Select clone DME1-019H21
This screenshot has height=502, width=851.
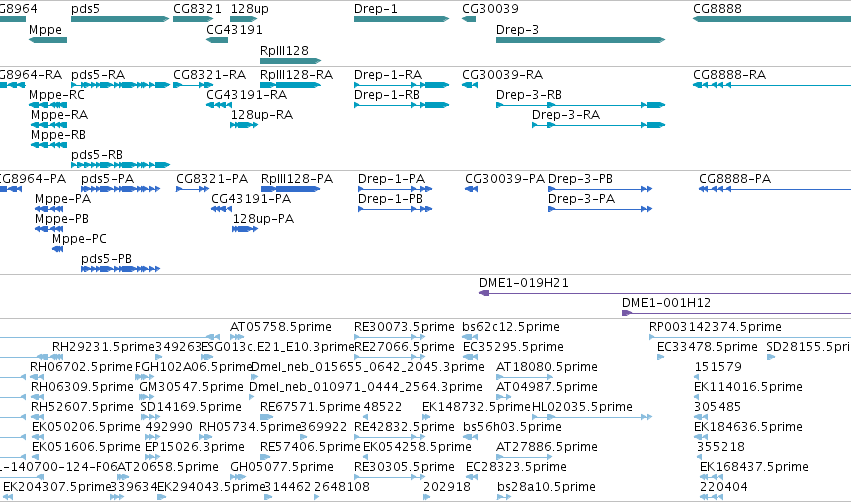[x=665, y=294]
